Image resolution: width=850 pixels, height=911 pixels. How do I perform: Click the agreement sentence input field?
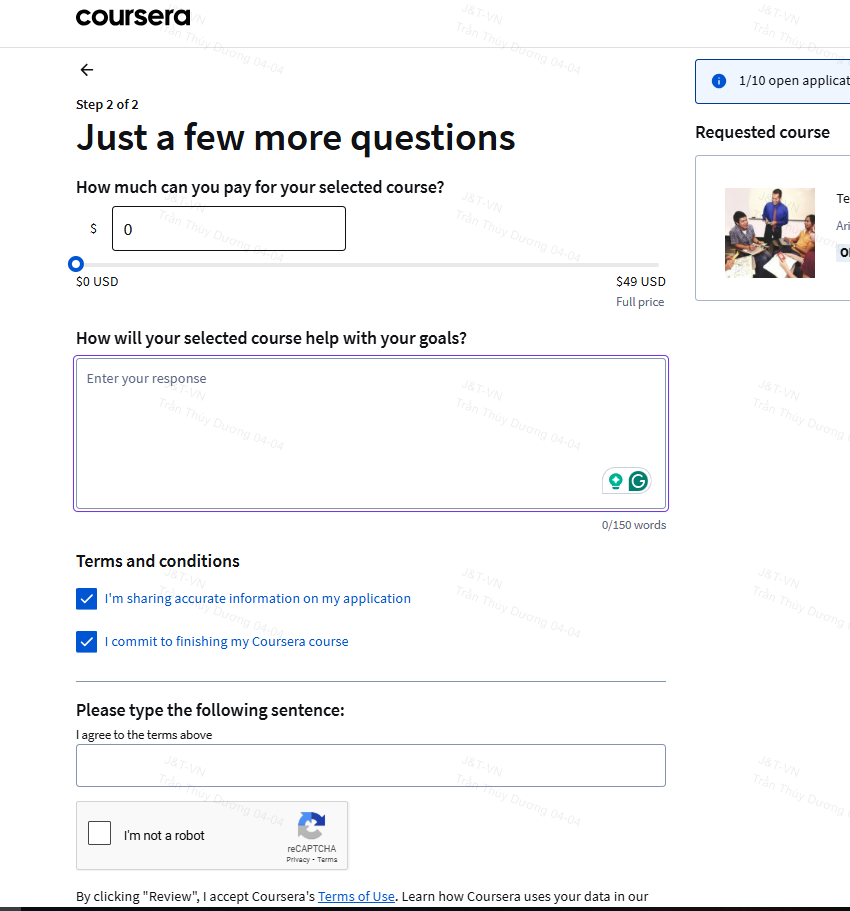click(371, 766)
